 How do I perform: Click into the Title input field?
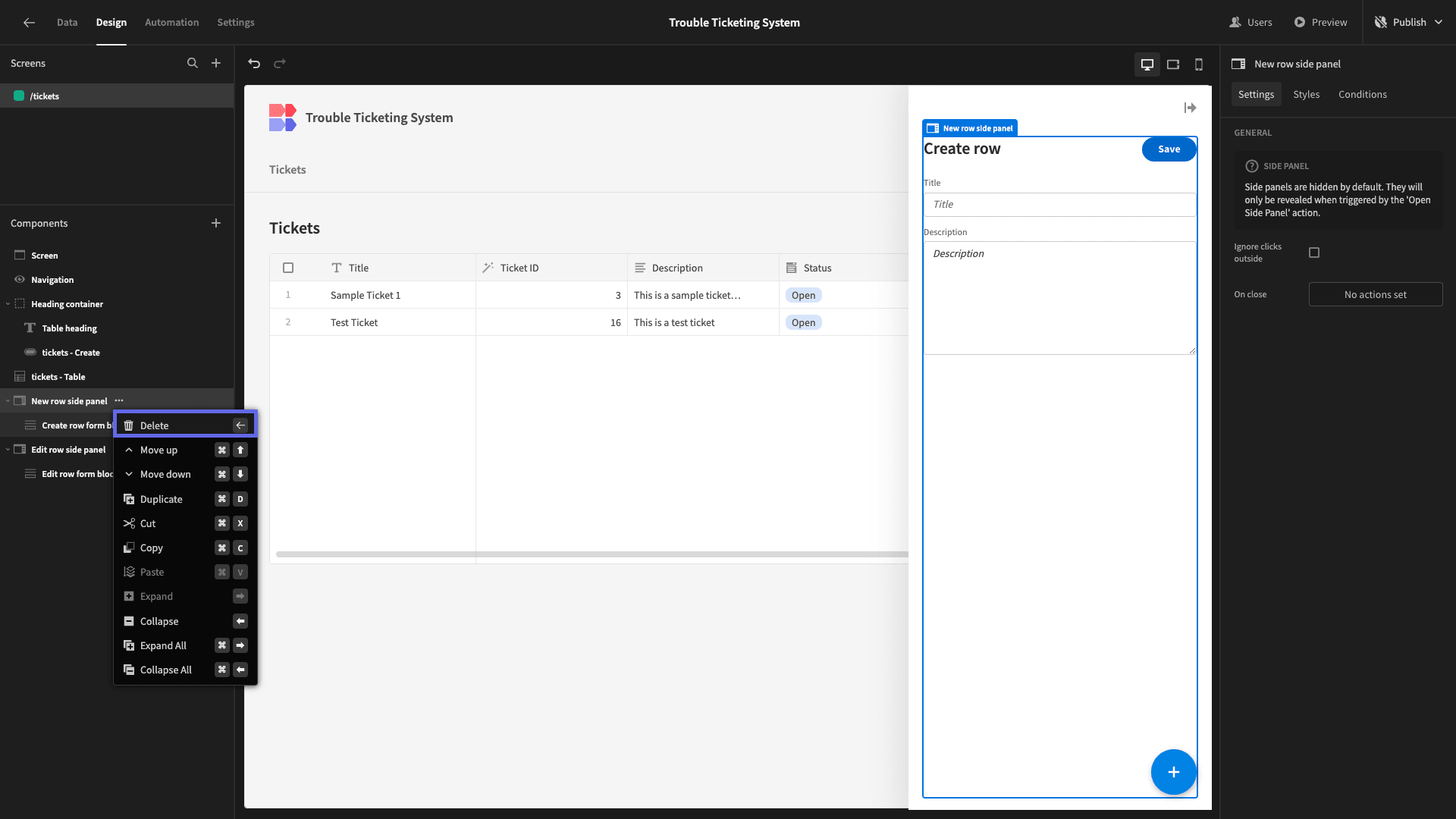(1059, 205)
